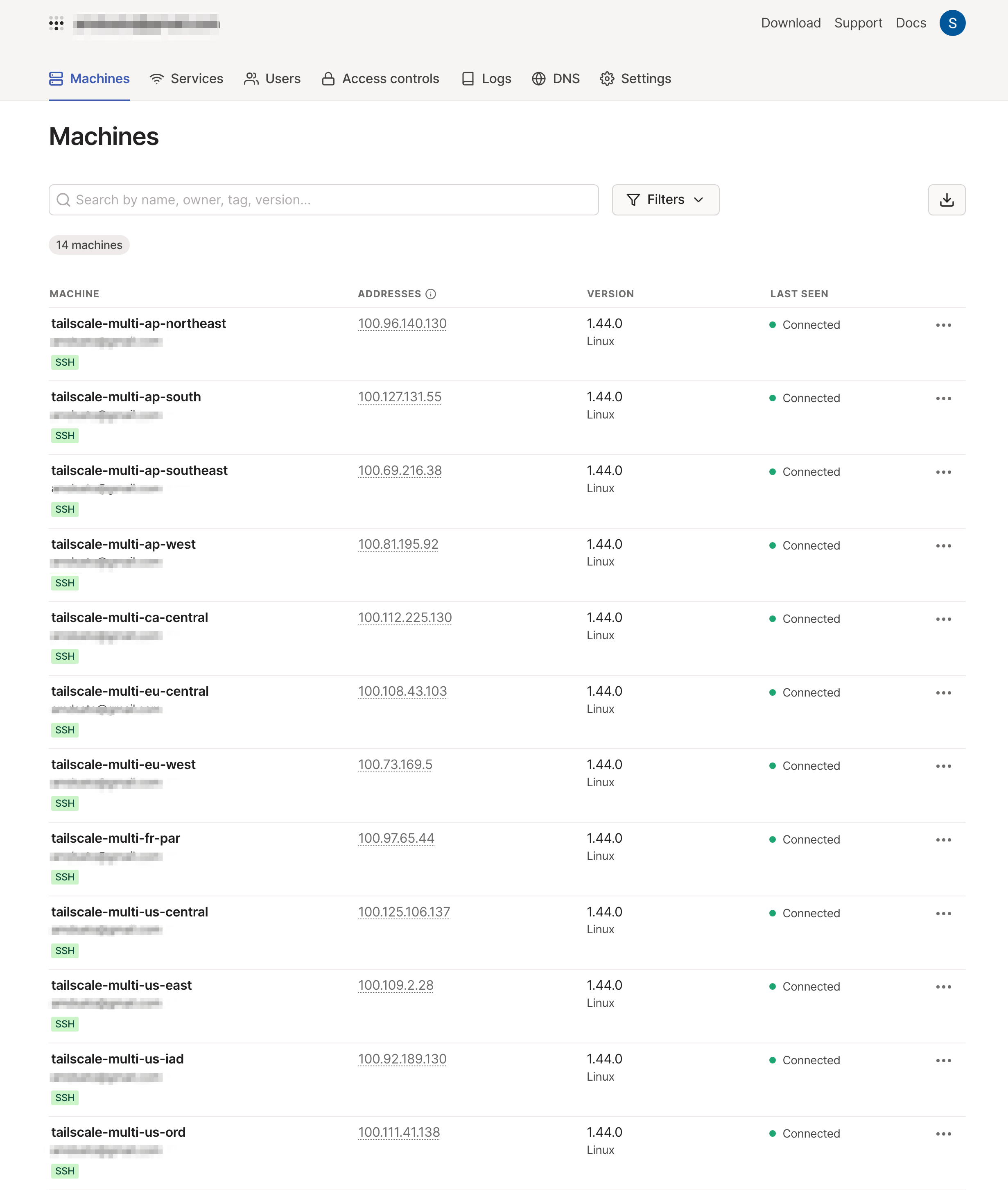Click the Docs link in header

tap(910, 23)
